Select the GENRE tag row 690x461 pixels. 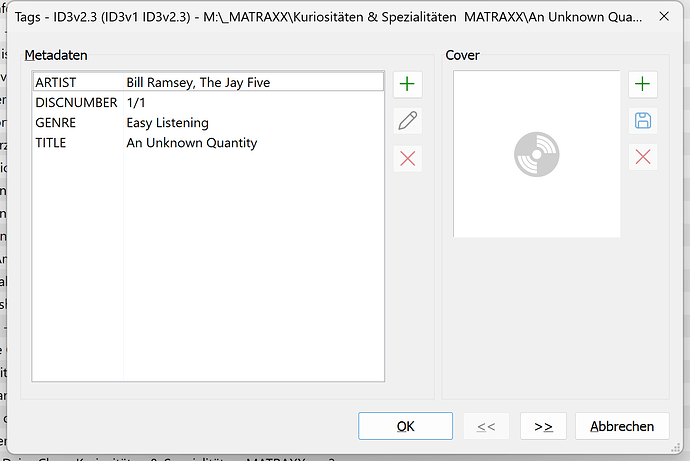pos(208,123)
